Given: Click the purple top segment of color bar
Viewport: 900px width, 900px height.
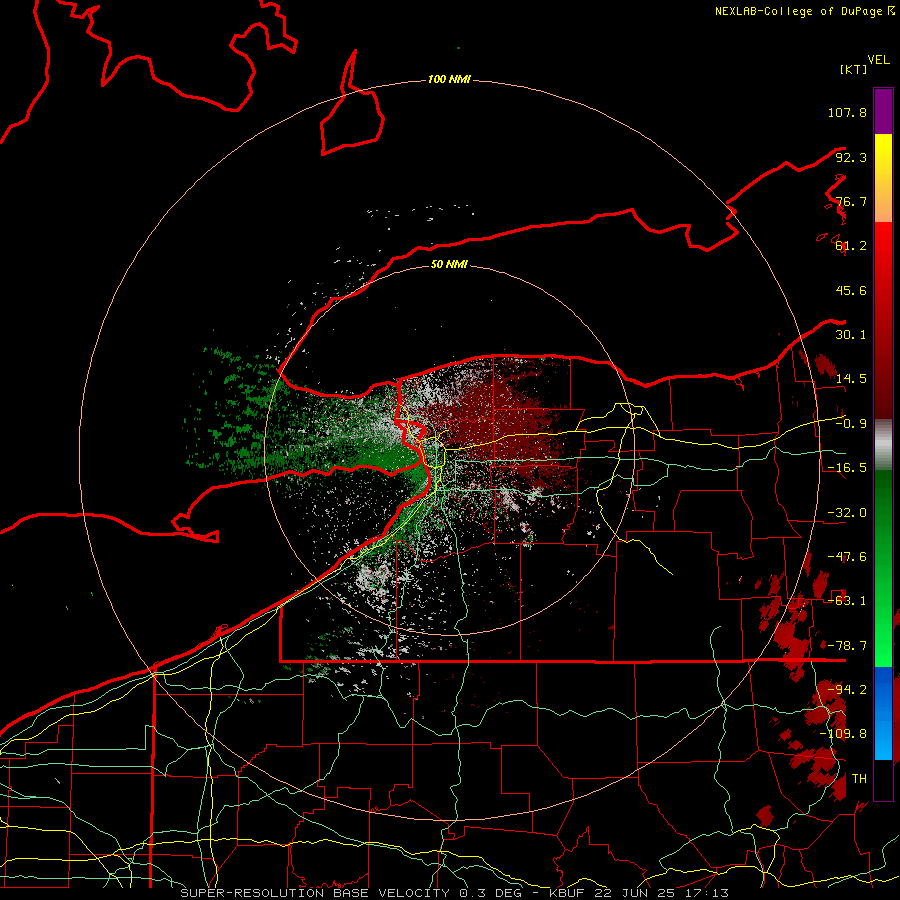Looking at the screenshot, I should click(x=883, y=111).
